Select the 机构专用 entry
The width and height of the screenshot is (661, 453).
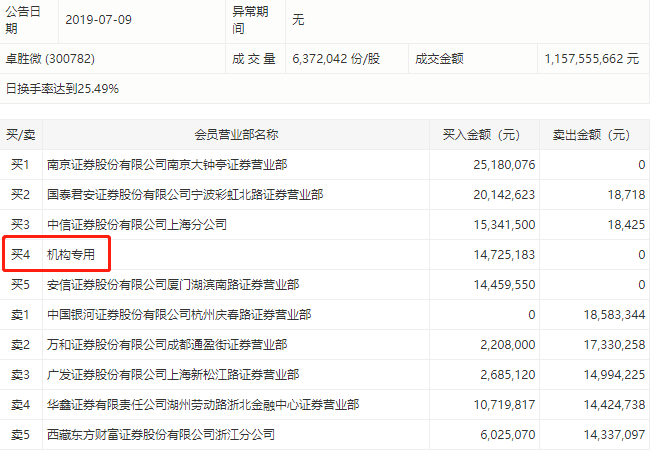(x=71, y=255)
